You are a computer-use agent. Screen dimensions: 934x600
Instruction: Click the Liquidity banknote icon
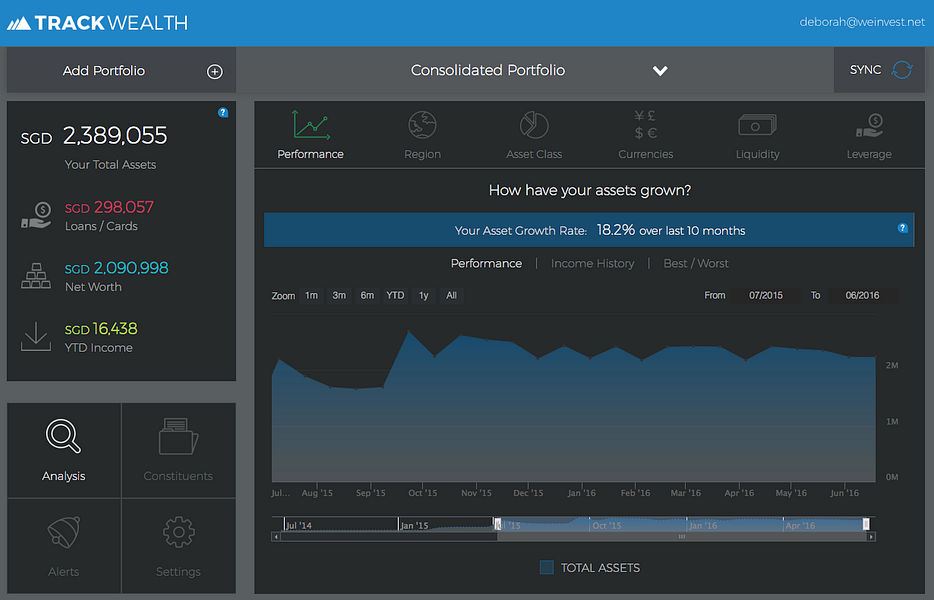click(x=757, y=125)
